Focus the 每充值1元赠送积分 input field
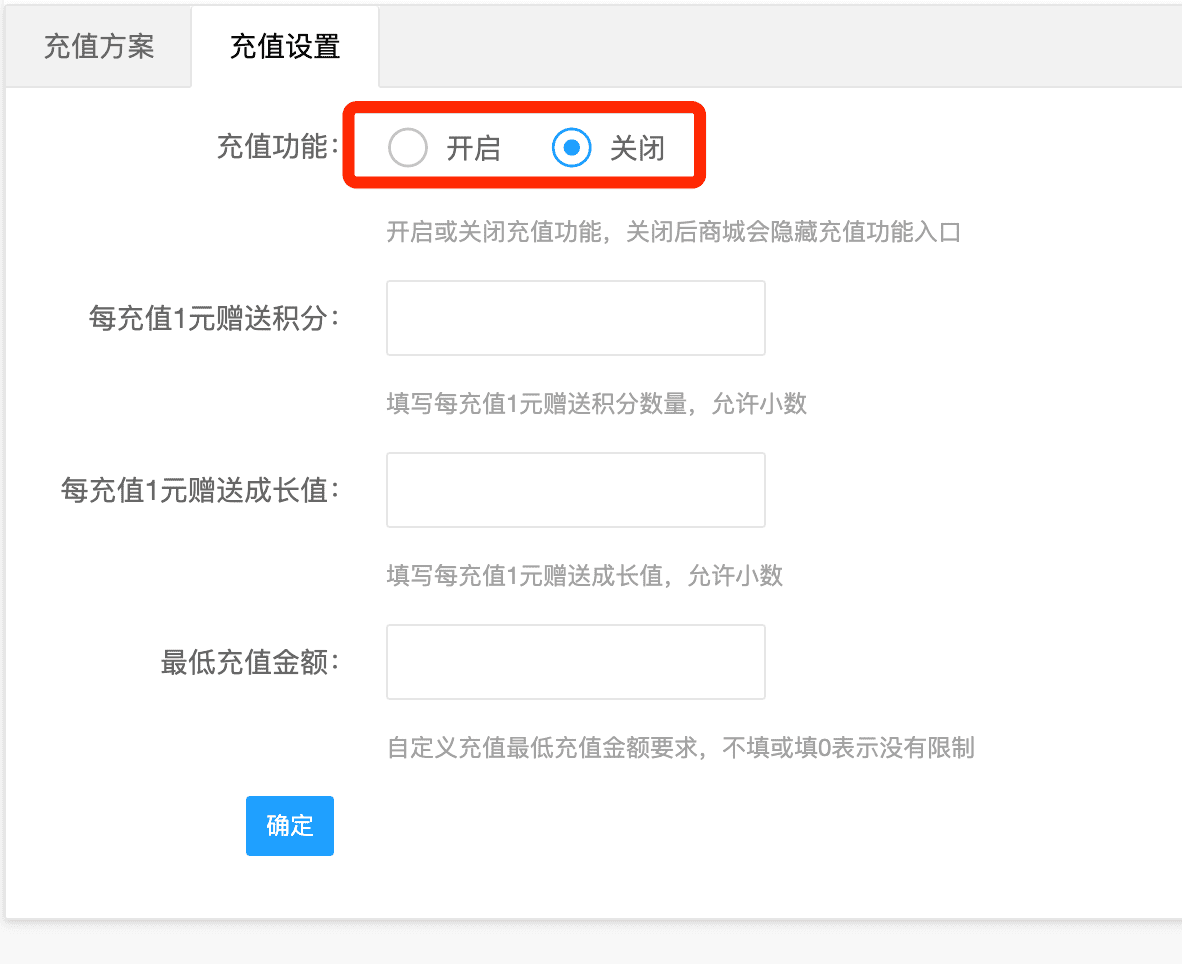 575,318
